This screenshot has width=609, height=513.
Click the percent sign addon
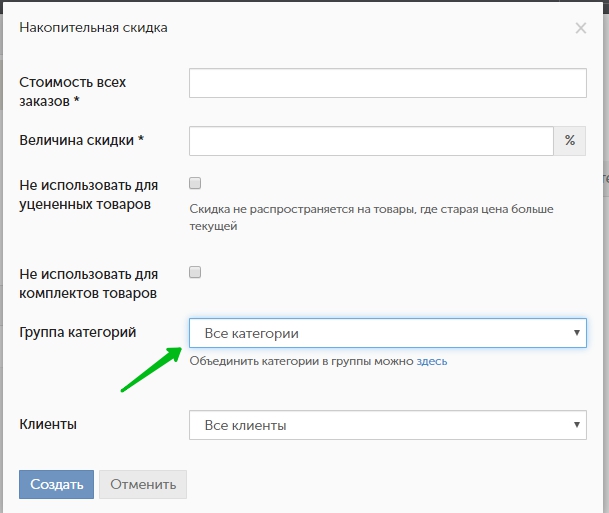570,141
